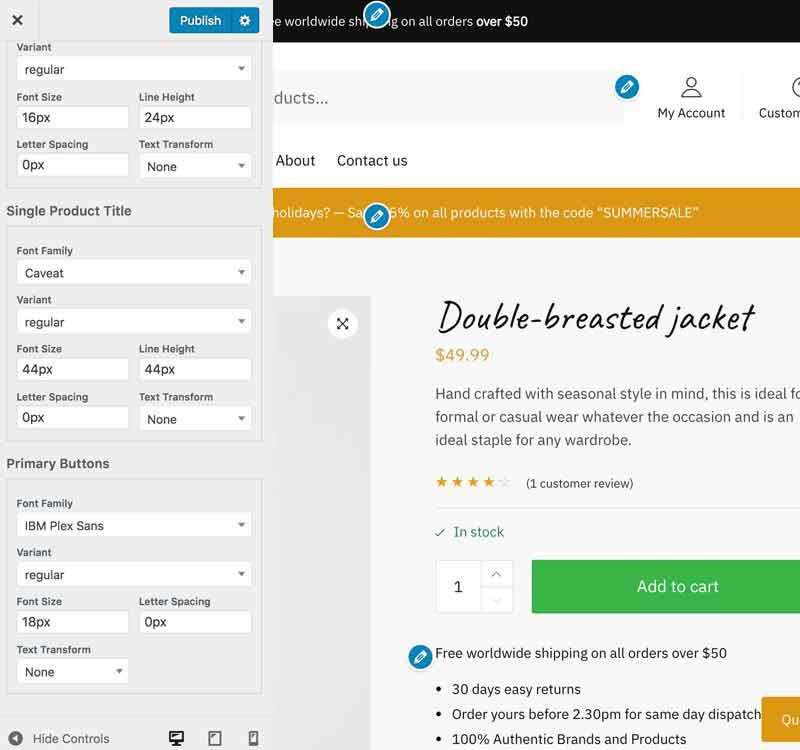Click orange button in bottom right corner
Viewport: 800px width, 750px height.
[x=781, y=719]
